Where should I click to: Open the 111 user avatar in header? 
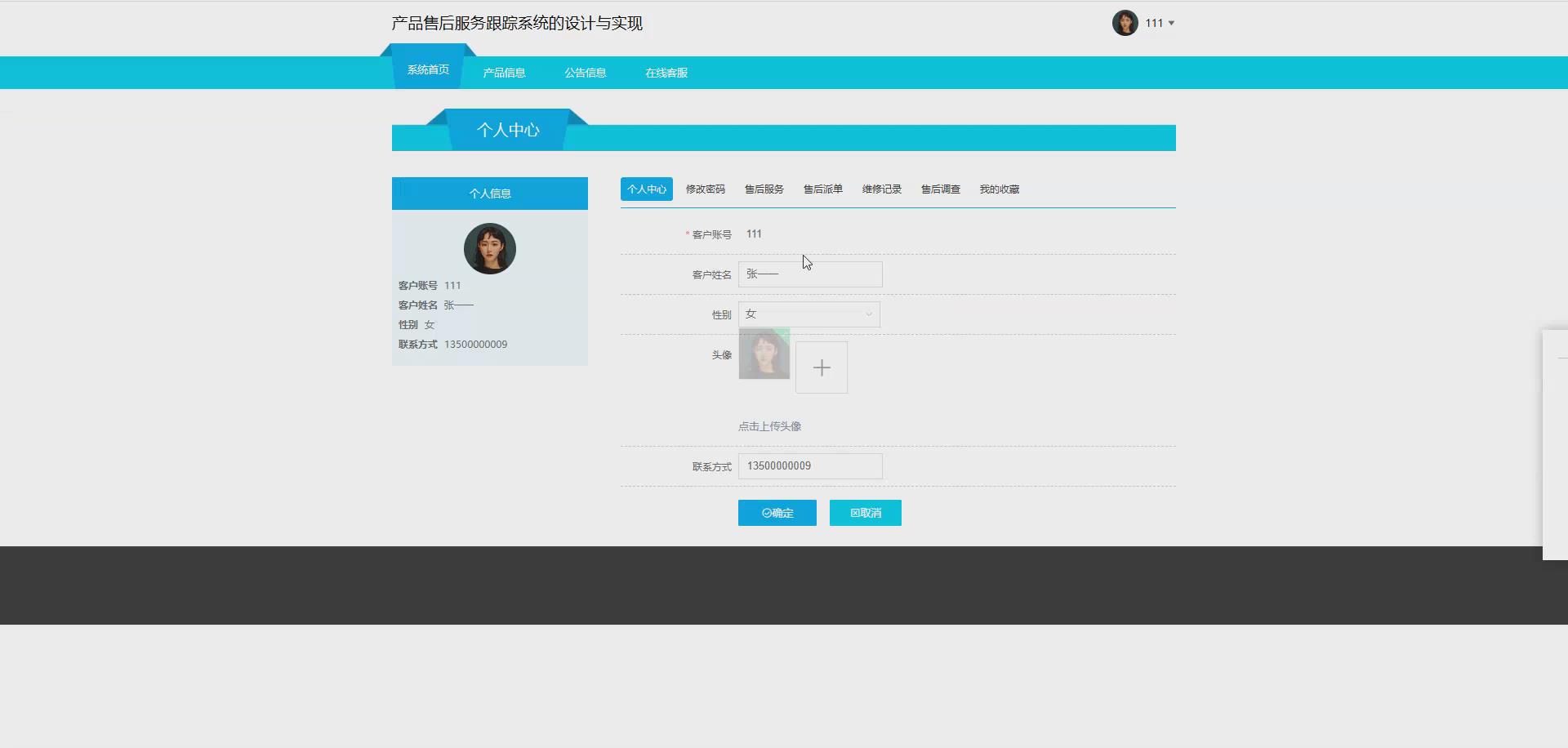click(1125, 23)
